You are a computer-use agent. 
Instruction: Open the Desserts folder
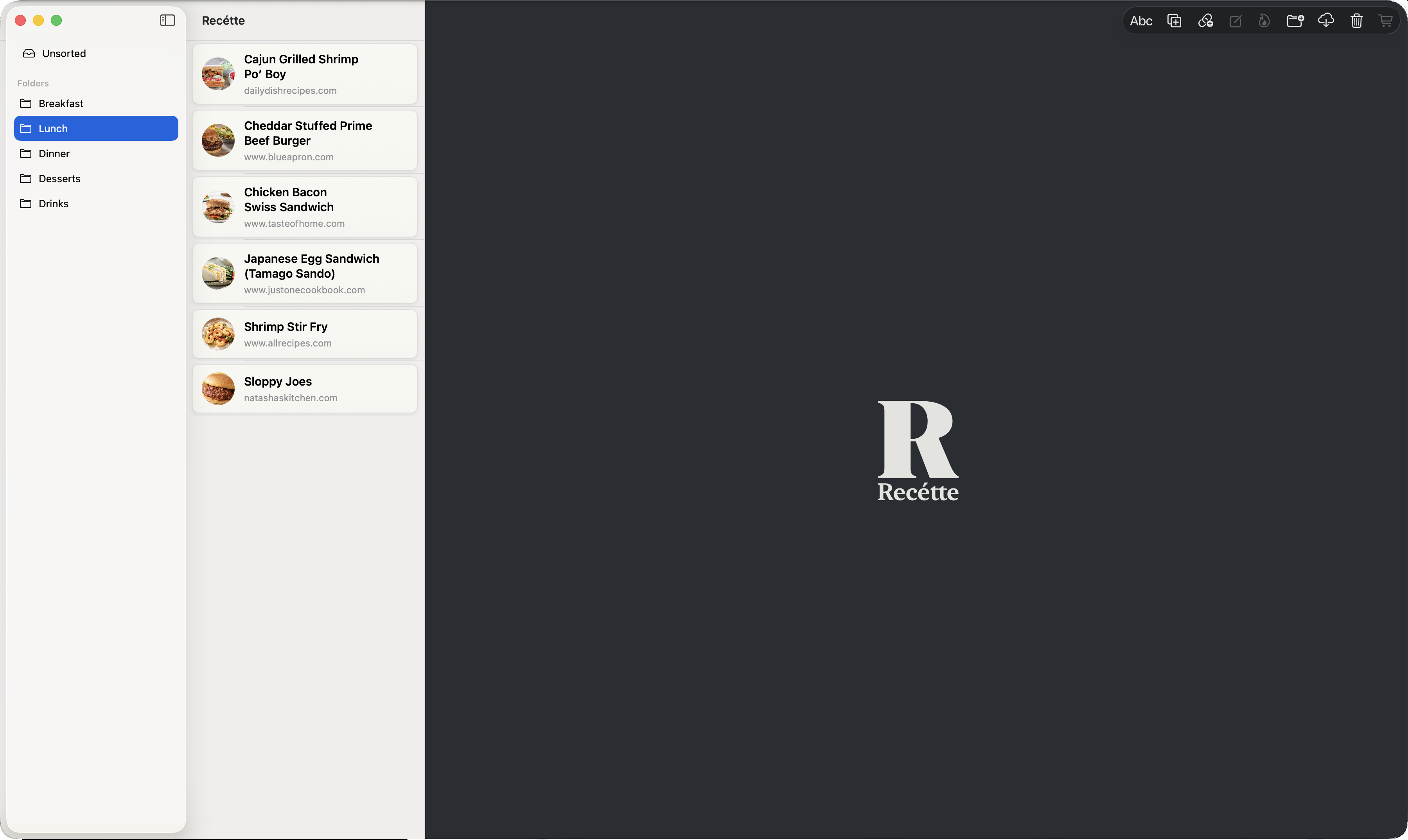(x=59, y=178)
